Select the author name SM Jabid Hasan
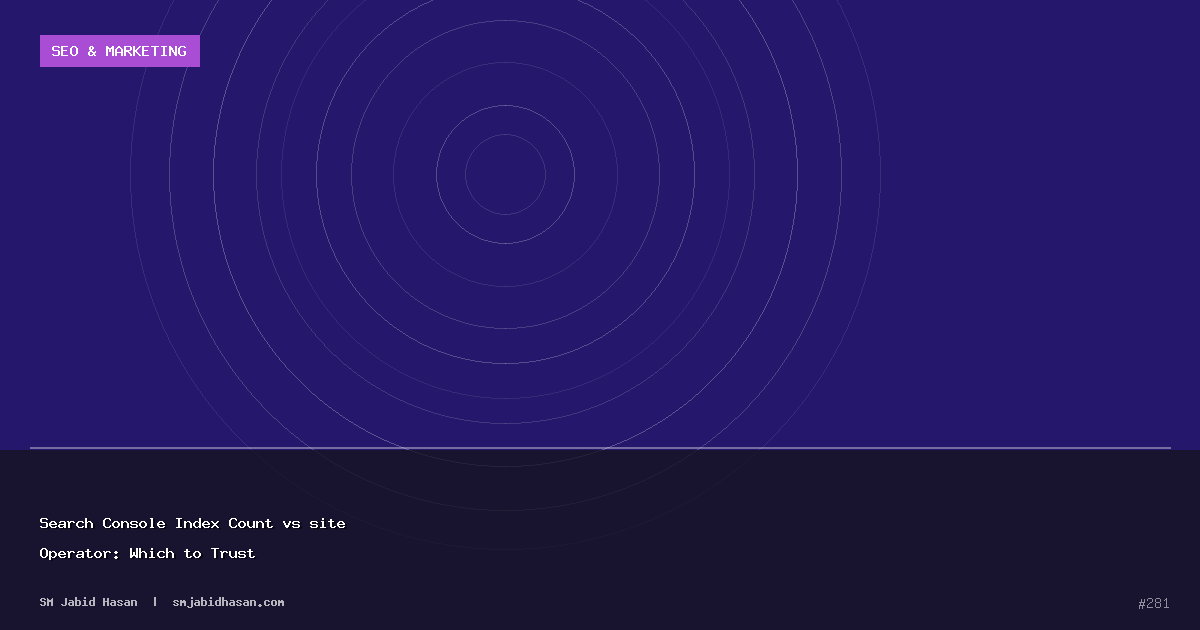1200x630 pixels. click(88, 602)
